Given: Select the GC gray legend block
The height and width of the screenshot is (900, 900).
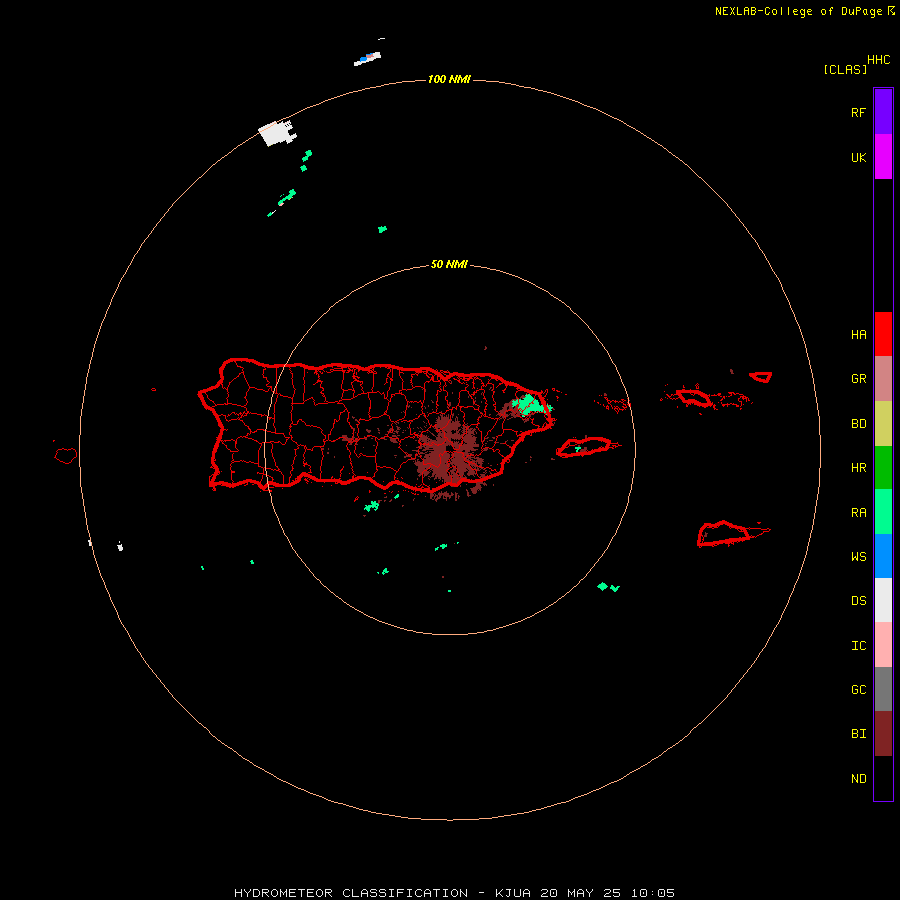Looking at the screenshot, I should [883, 689].
